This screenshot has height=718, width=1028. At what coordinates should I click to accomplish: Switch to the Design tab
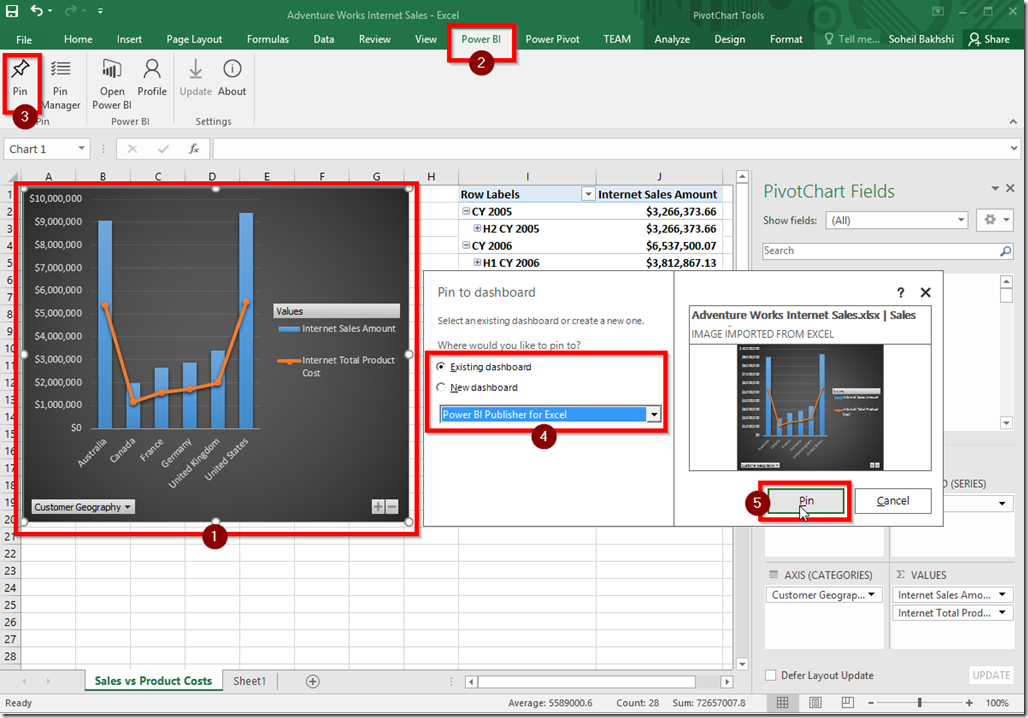(730, 39)
